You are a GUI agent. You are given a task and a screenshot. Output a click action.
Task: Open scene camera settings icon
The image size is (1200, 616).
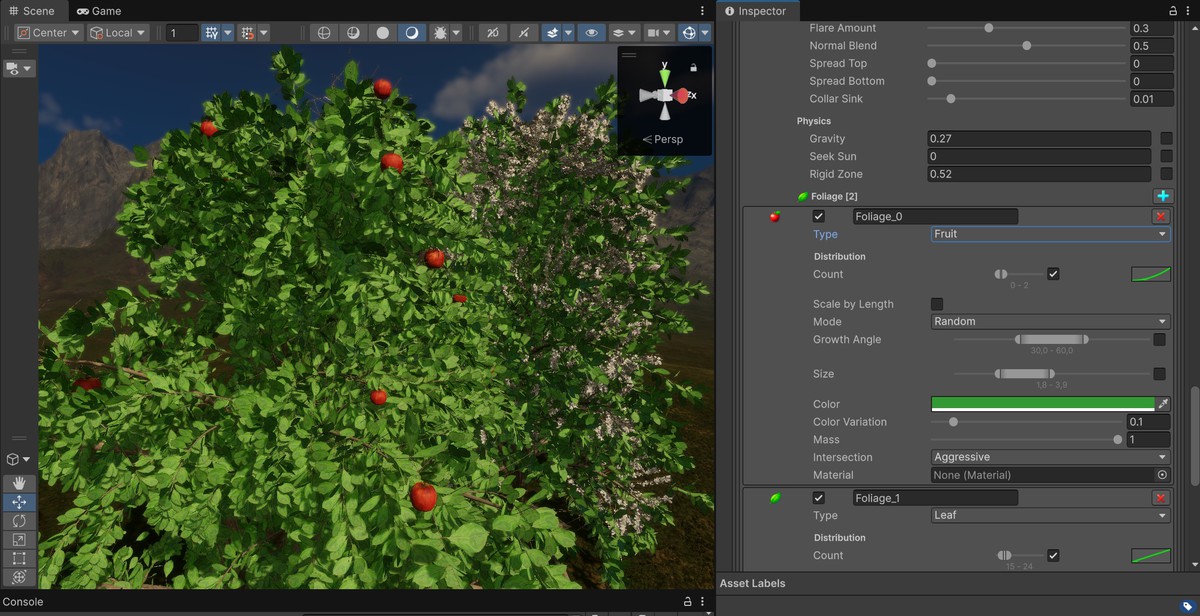pos(655,32)
